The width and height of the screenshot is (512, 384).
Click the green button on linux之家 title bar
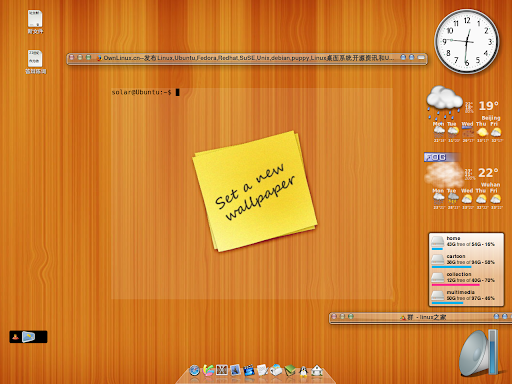pyautogui.click(x=351, y=317)
